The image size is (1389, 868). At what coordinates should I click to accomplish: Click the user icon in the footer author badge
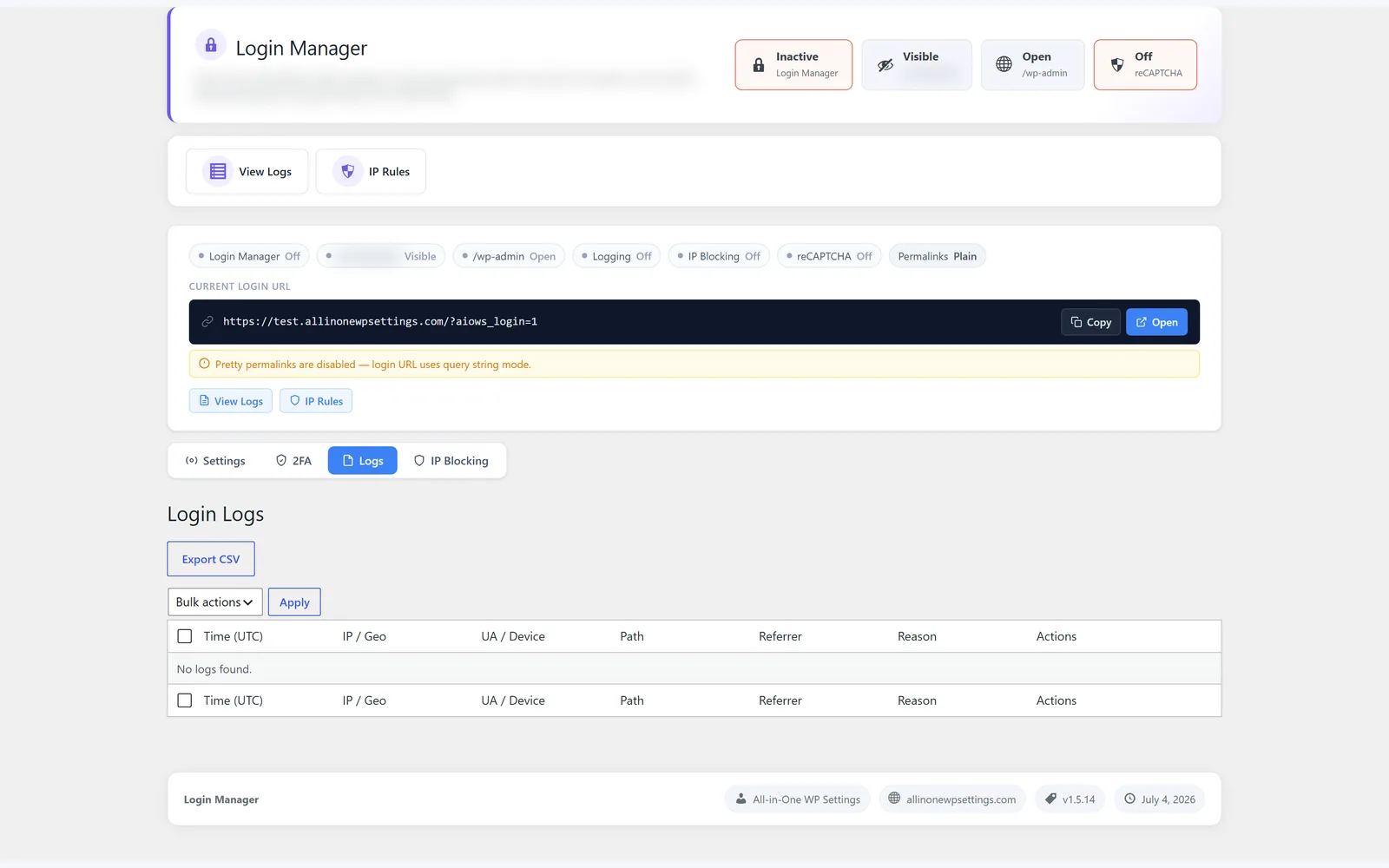741,799
